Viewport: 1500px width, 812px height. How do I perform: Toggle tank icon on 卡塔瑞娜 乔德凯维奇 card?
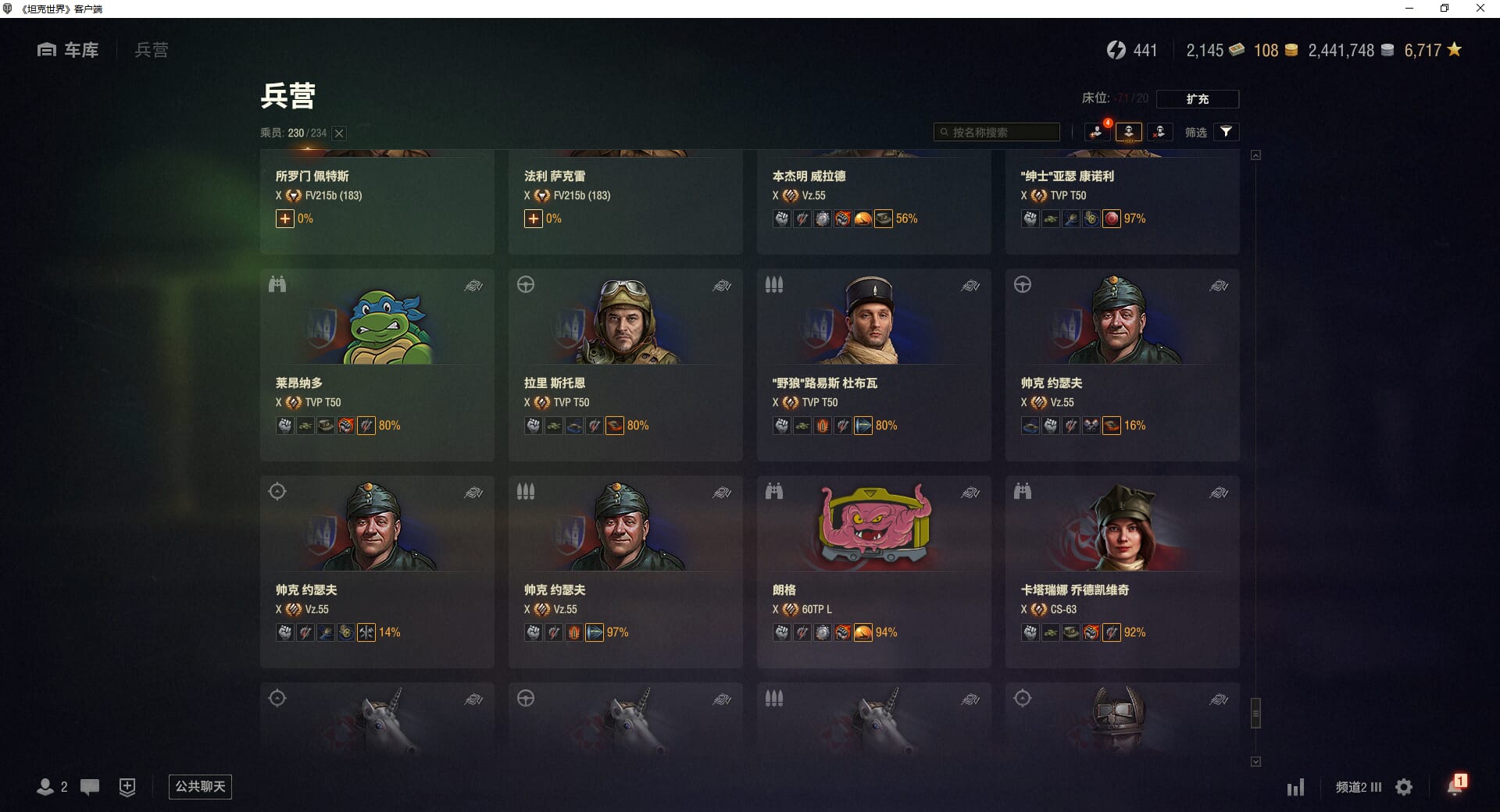click(x=1219, y=493)
